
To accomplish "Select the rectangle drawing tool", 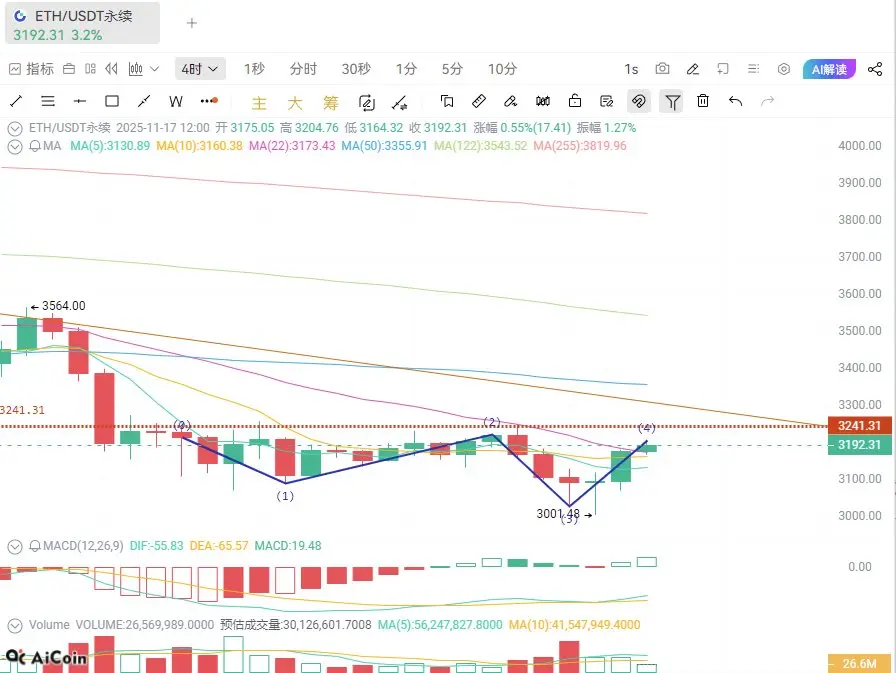I will point(112,102).
